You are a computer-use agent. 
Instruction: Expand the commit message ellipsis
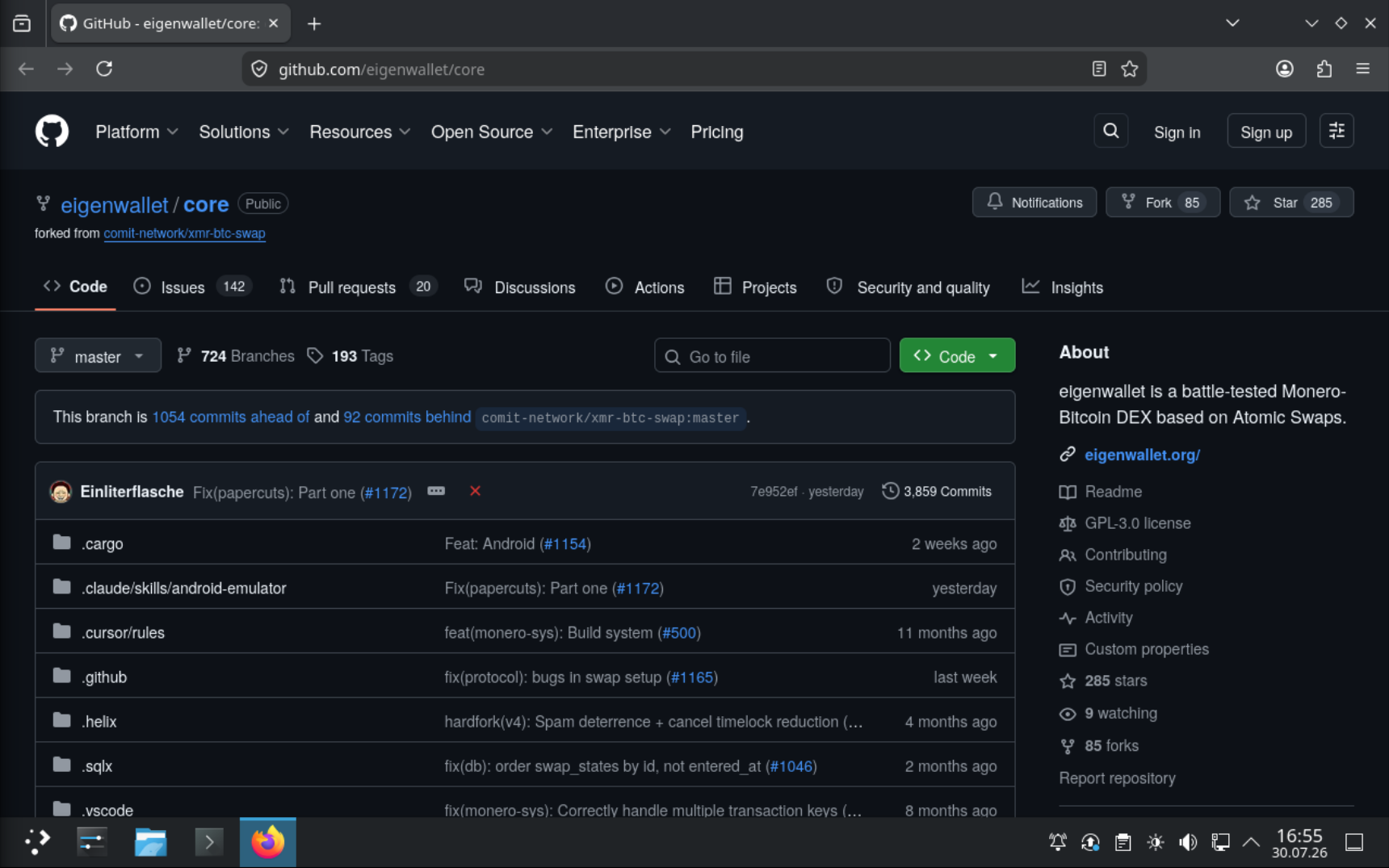click(x=436, y=491)
